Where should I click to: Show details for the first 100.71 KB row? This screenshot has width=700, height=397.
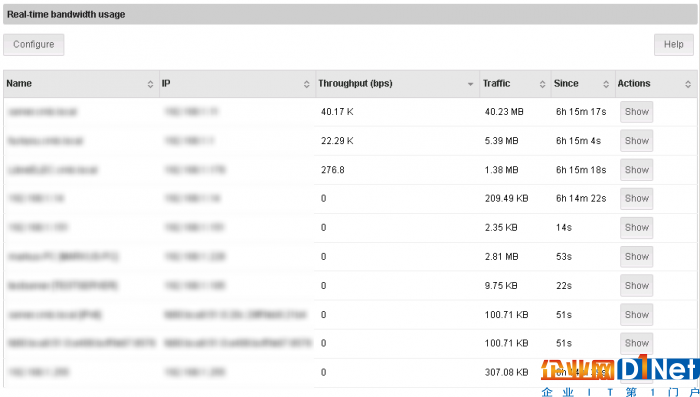click(x=637, y=315)
